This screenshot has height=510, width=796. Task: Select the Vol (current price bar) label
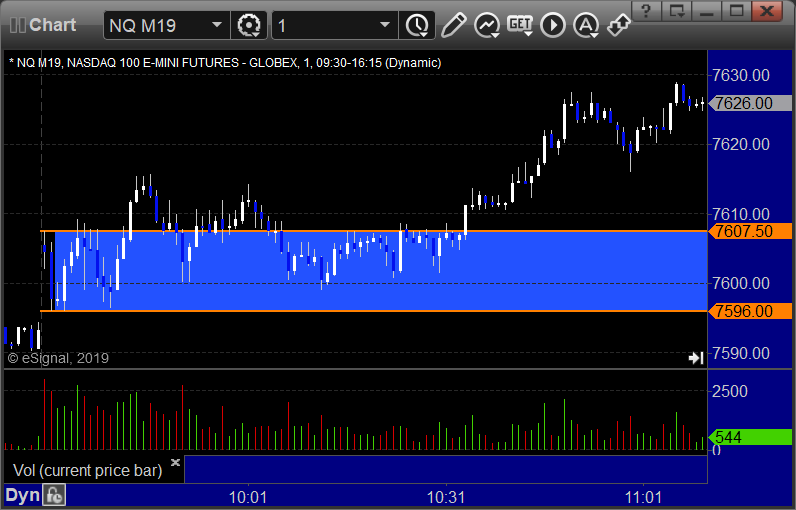[x=87, y=470]
